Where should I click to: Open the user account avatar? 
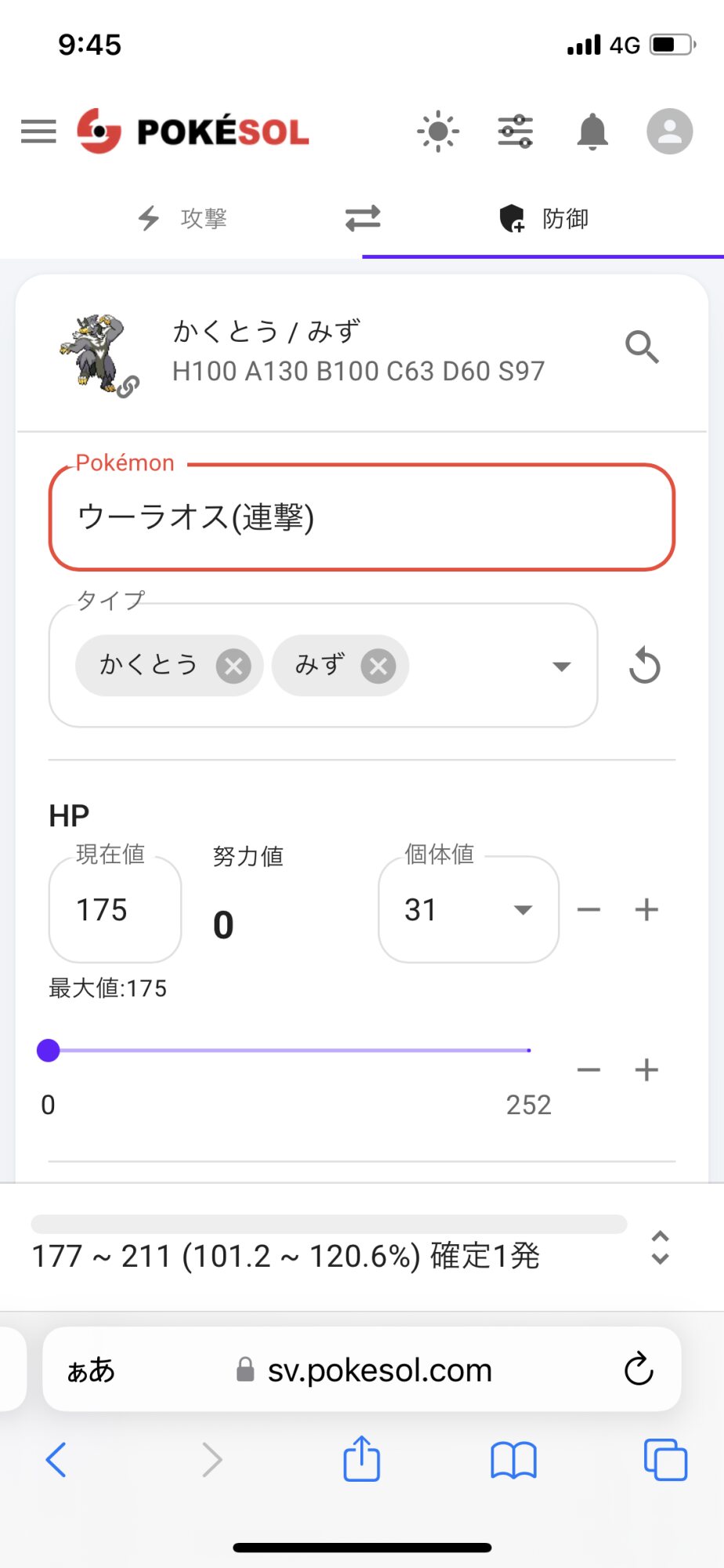[669, 131]
